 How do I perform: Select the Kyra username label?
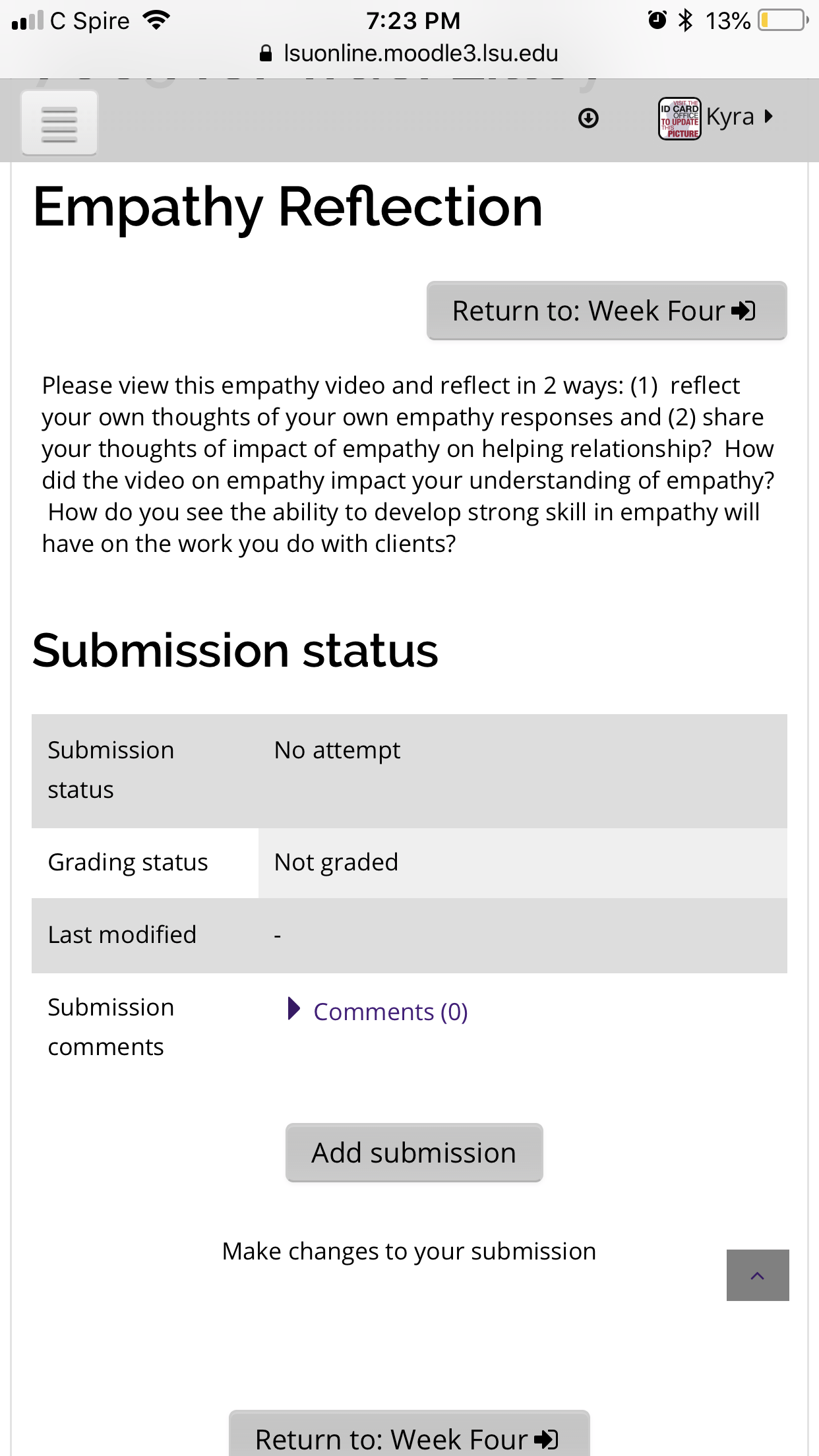(x=730, y=117)
